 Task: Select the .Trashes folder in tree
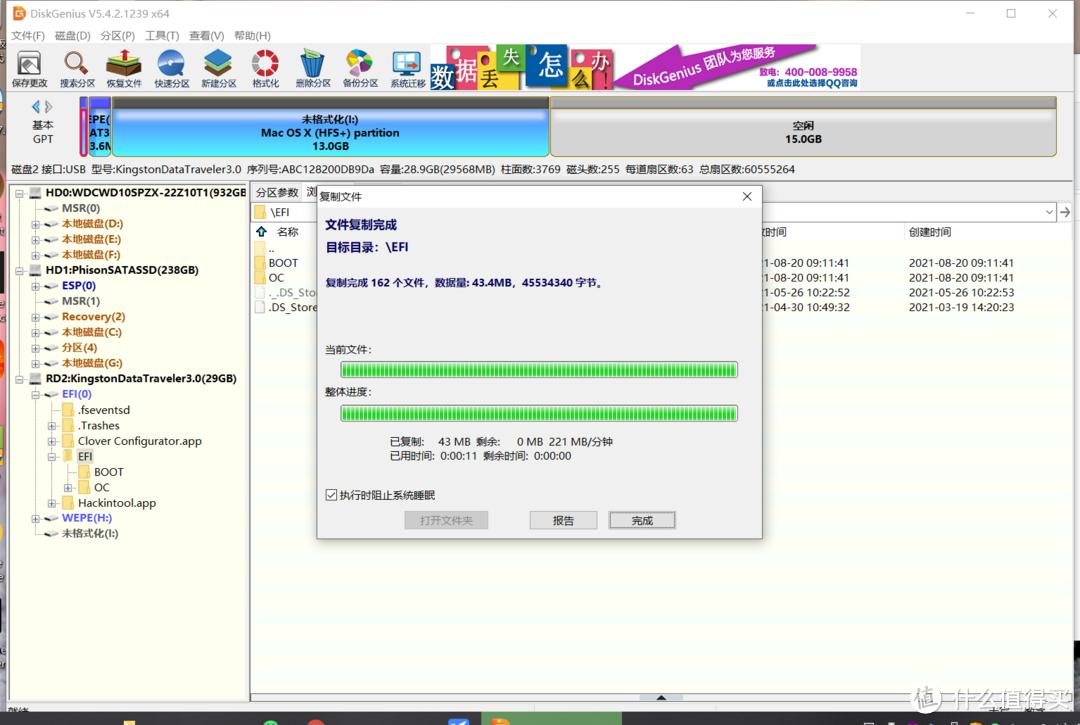click(x=98, y=425)
